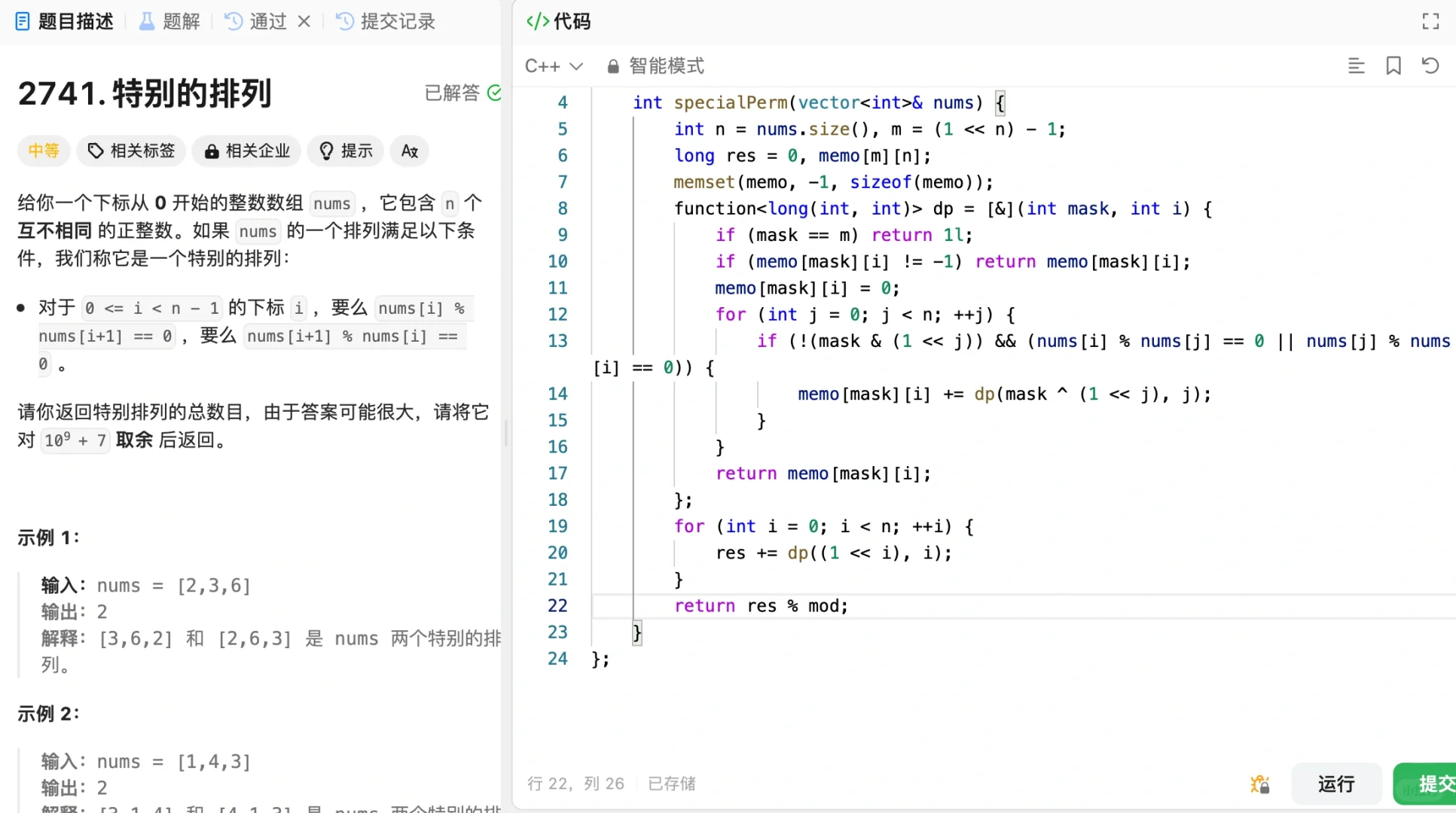
Task: Click the 智能模式 lock icon
Action: point(613,67)
